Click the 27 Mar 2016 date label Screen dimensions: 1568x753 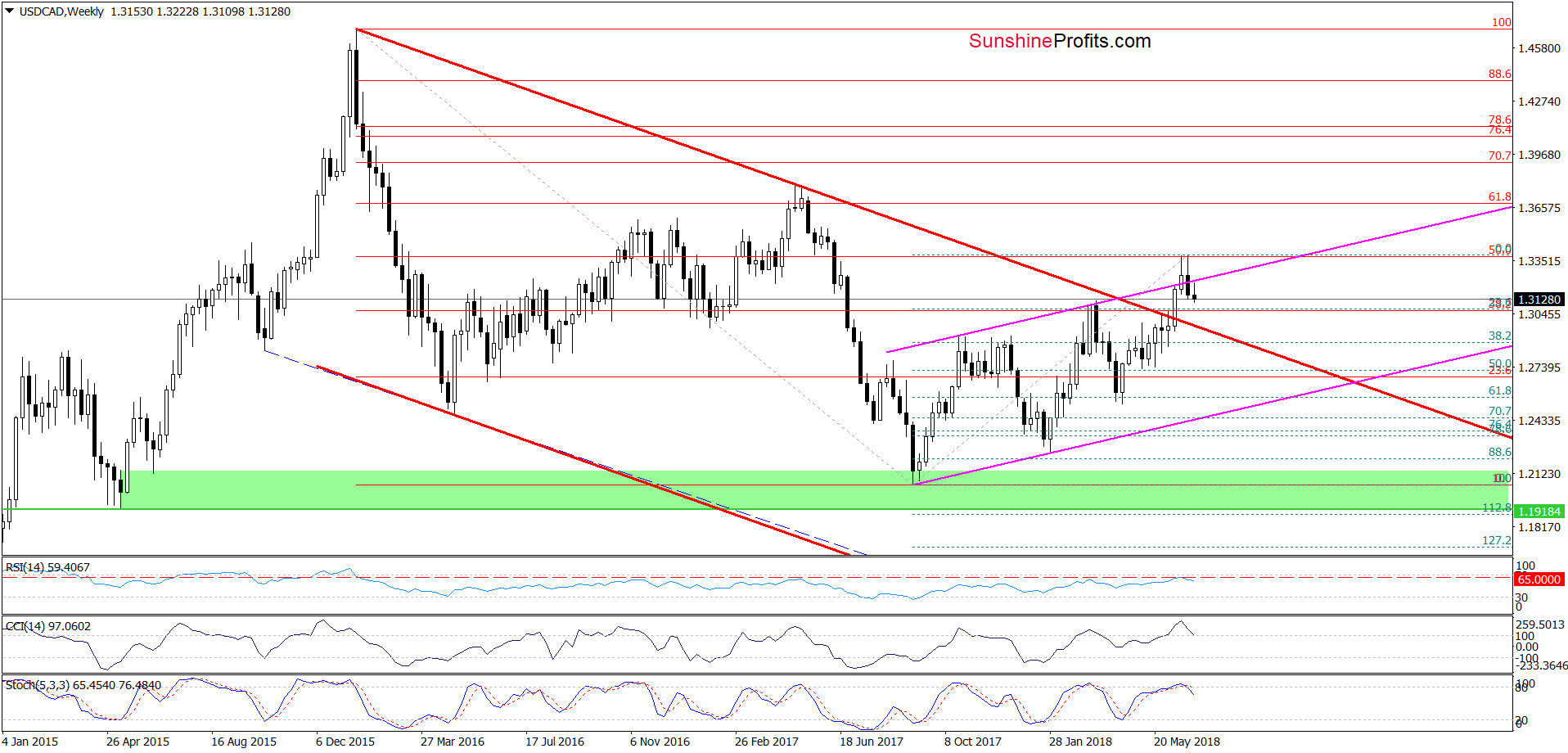pyautogui.click(x=453, y=742)
